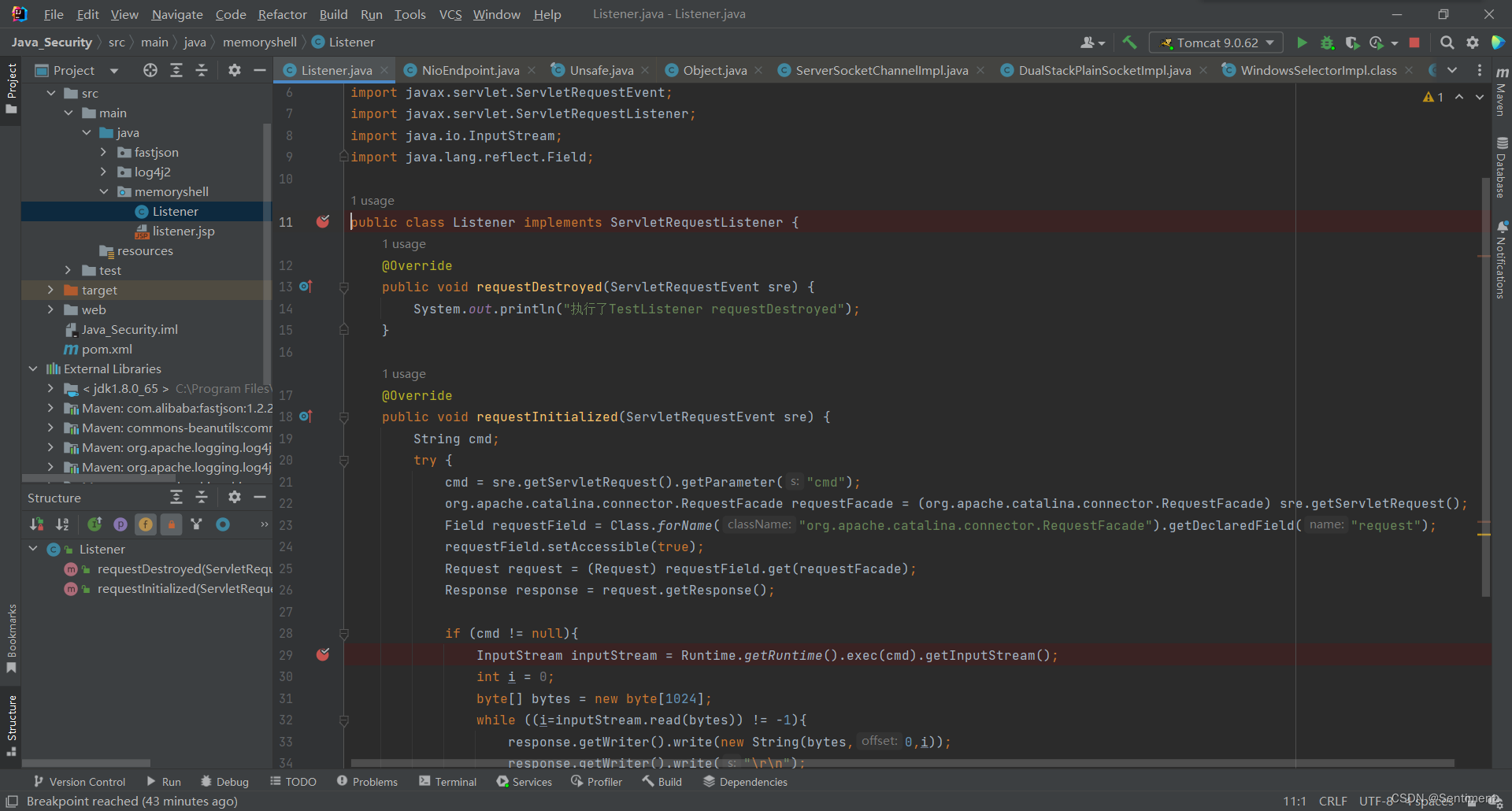Switch to Unsafe.java tab

coord(602,70)
